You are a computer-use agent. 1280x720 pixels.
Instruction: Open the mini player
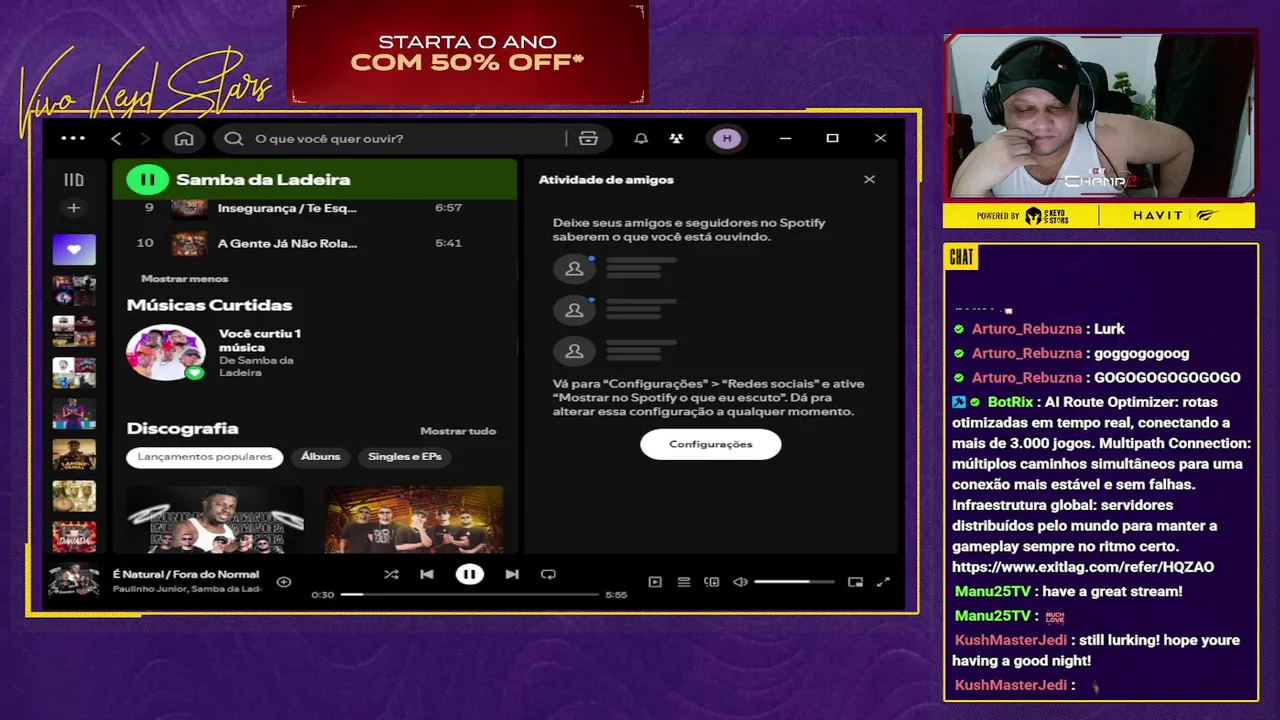855,582
